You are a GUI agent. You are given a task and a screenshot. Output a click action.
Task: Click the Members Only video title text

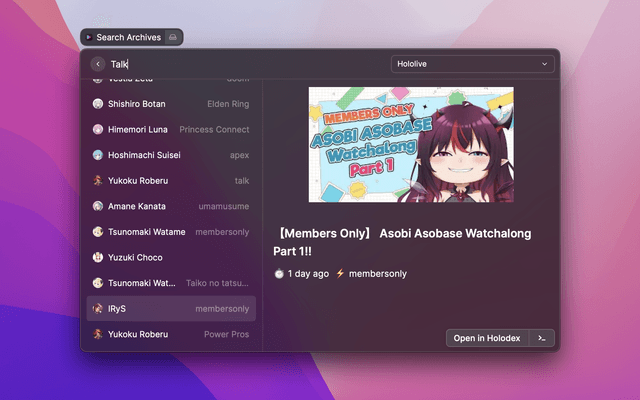(402, 243)
